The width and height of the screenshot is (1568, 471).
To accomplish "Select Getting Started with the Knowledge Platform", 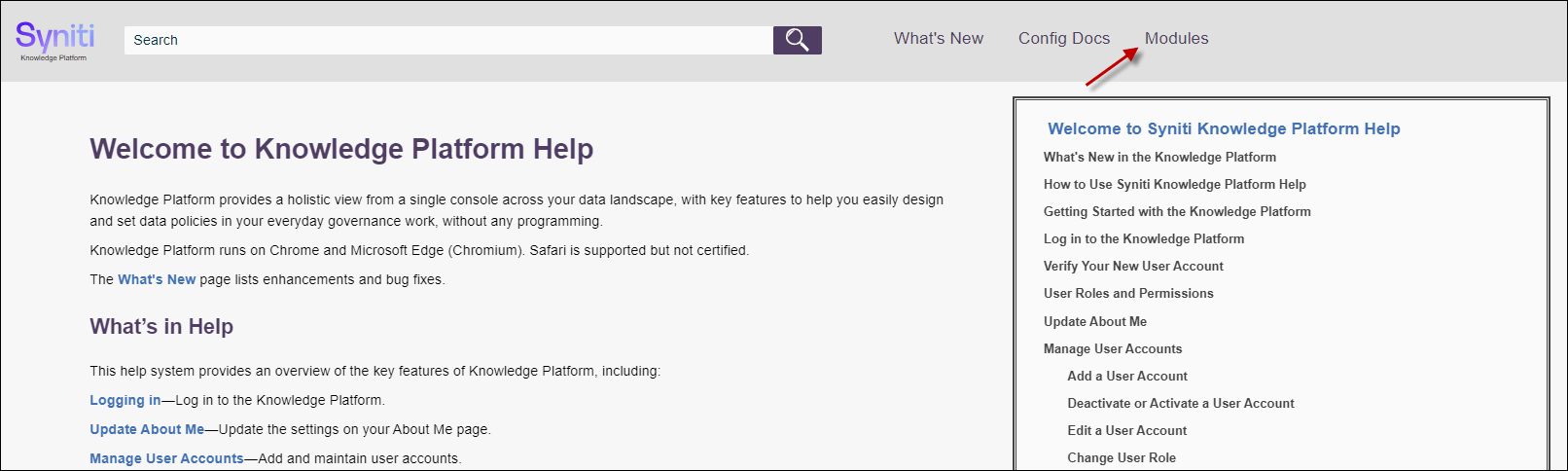I will pos(1177,211).
